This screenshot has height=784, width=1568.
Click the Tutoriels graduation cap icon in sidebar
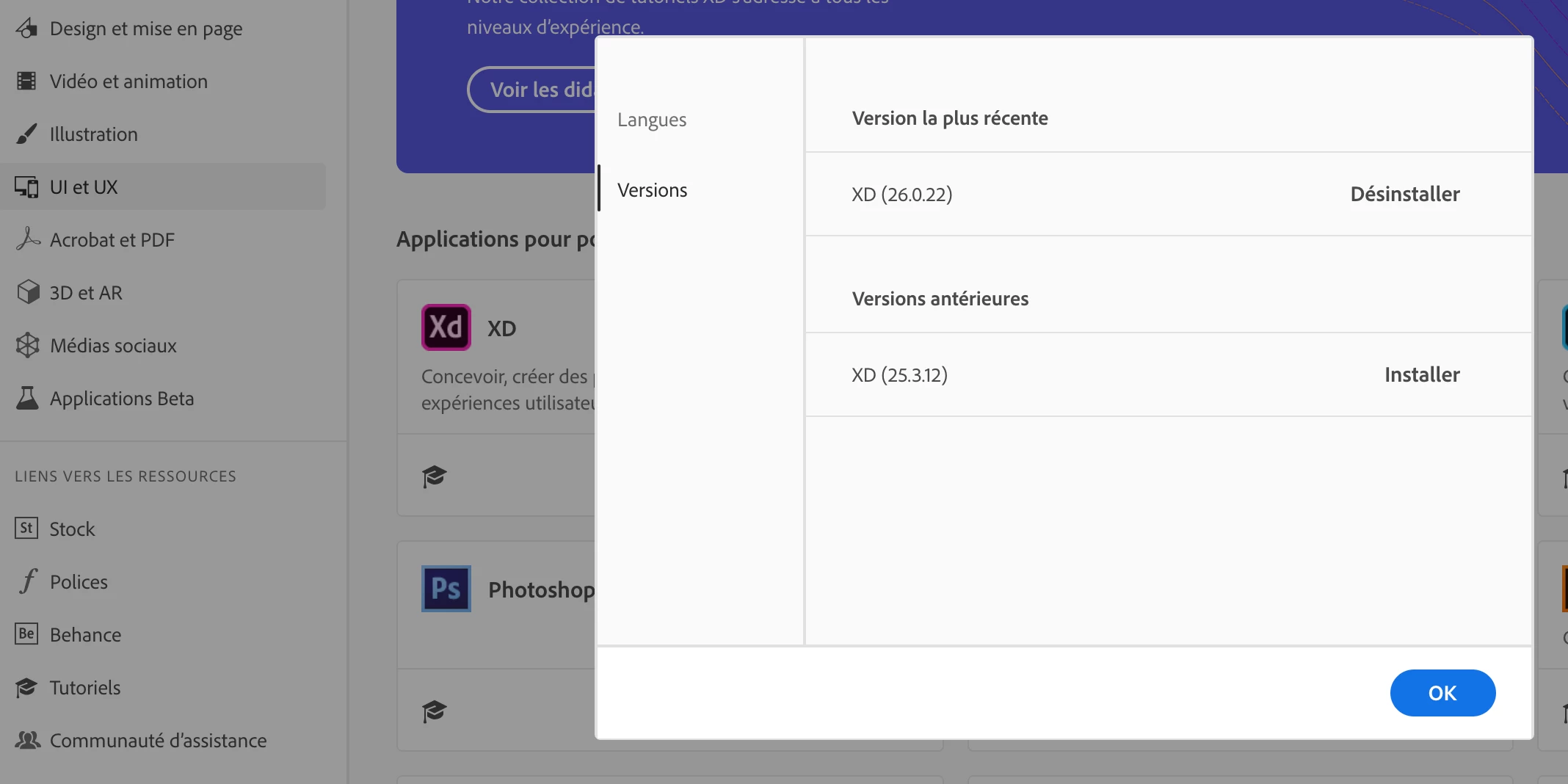click(26, 687)
